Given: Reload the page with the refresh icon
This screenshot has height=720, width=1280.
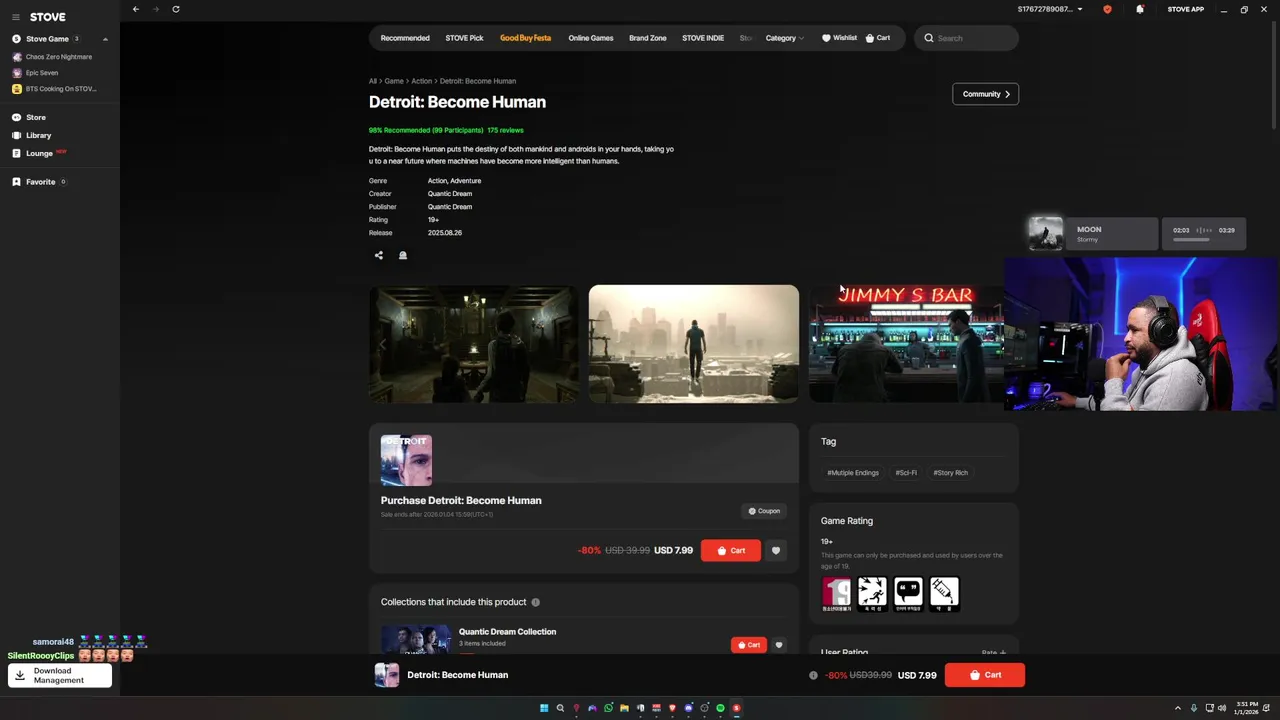Looking at the screenshot, I should click(x=176, y=9).
